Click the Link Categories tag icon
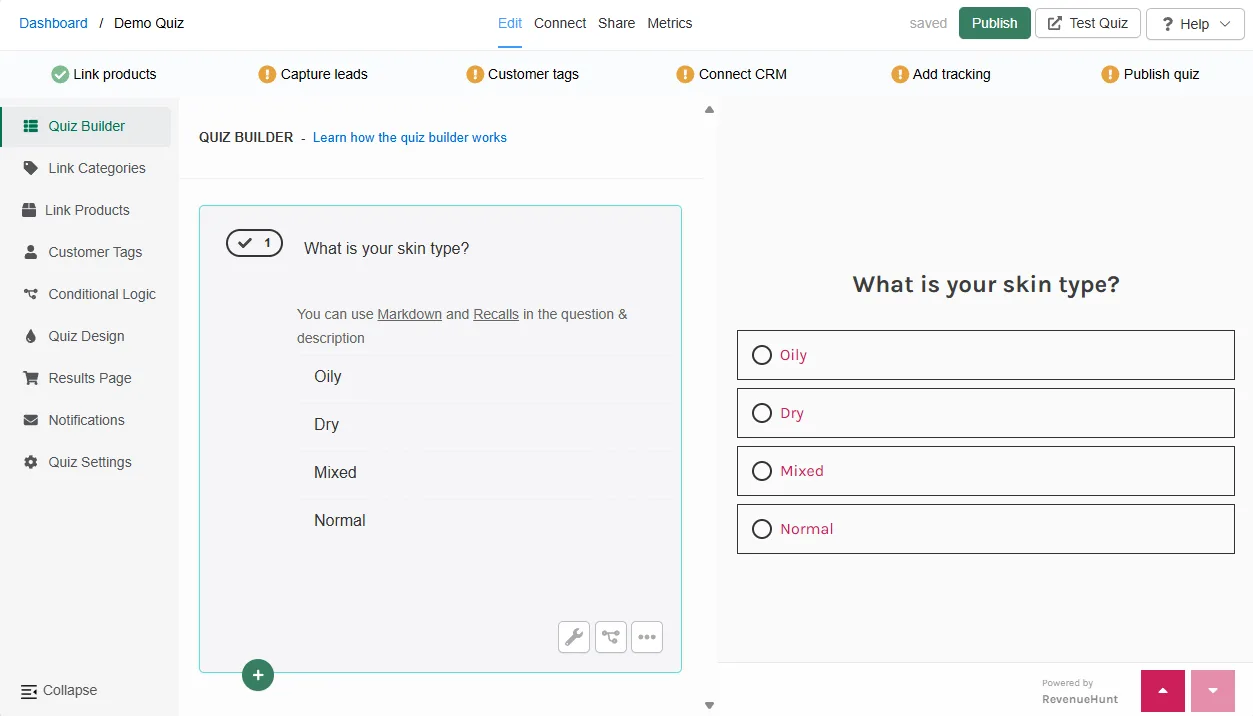Screen dimensions: 1253x716 [x=30, y=168]
